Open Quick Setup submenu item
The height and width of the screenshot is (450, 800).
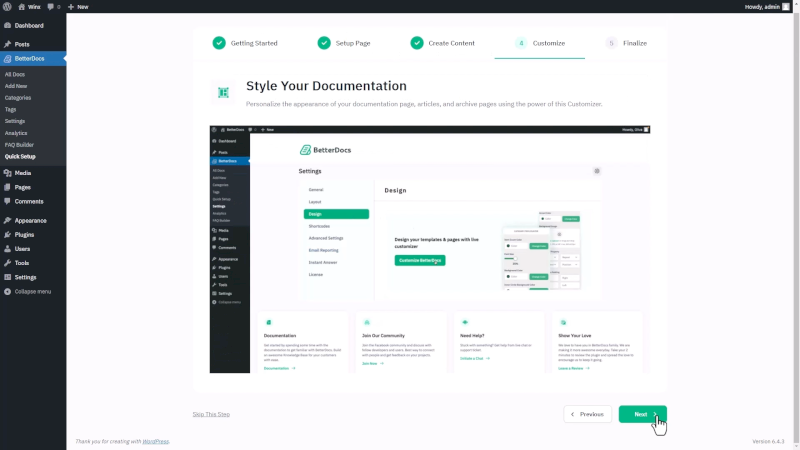click(x=20, y=157)
